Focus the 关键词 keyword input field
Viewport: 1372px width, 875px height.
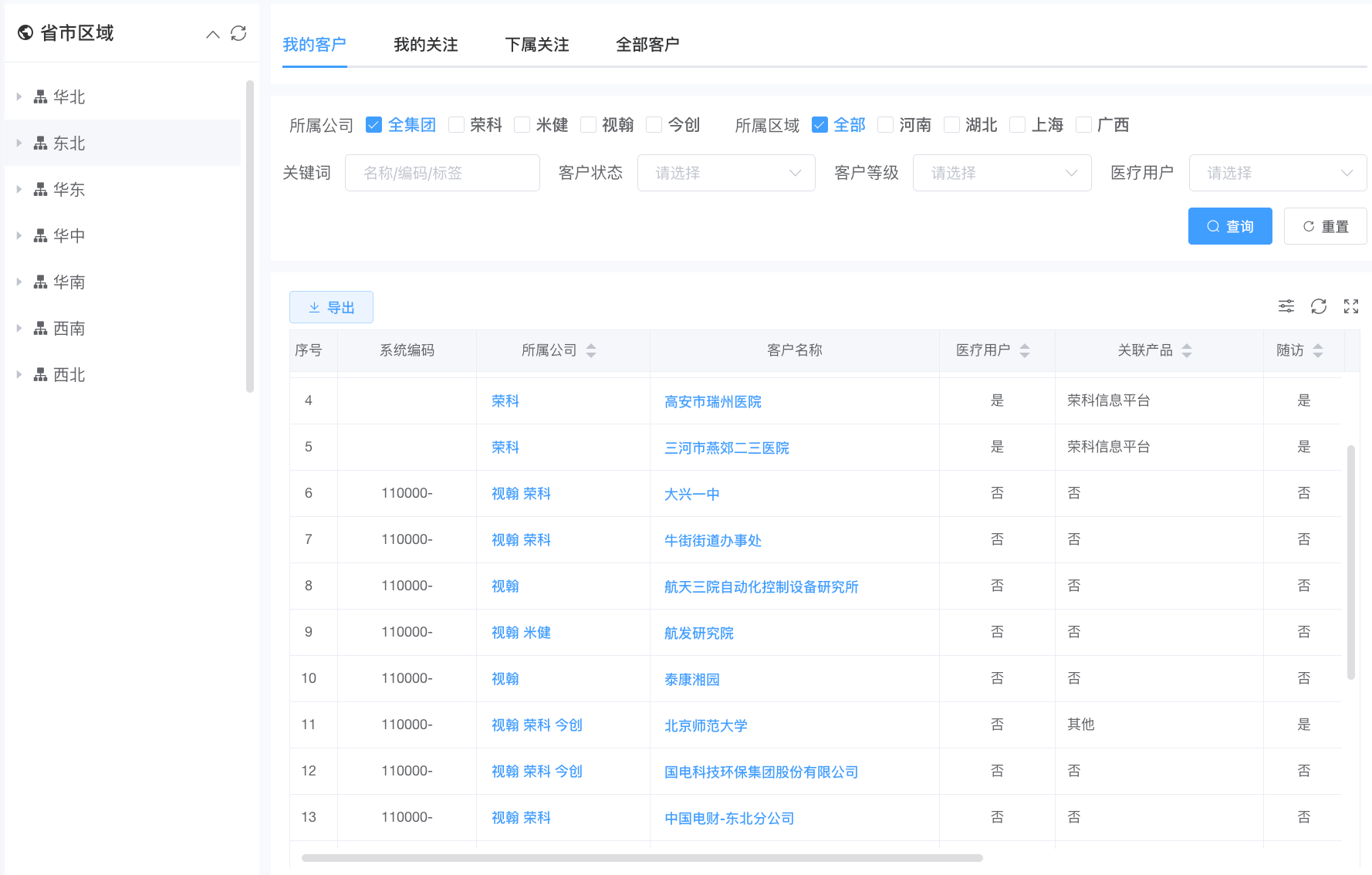(x=442, y=173)
